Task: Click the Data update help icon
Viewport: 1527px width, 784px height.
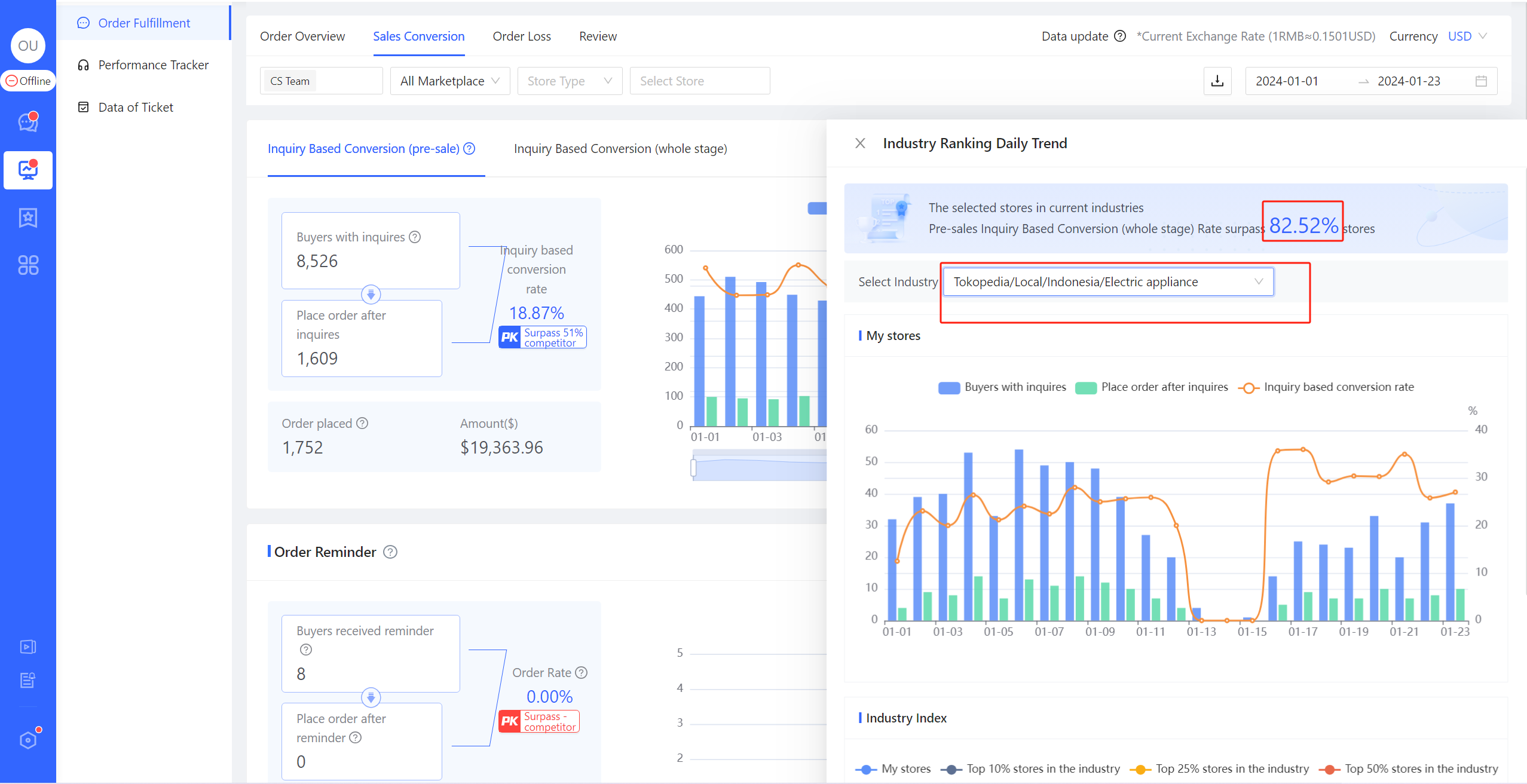Action: (1121, 36)
